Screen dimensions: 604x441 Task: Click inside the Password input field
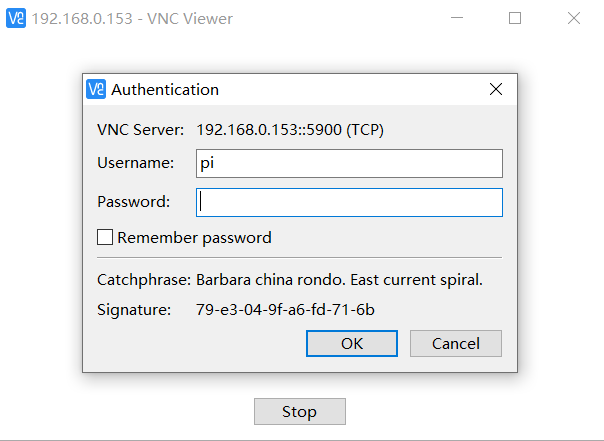click(349, 202)
